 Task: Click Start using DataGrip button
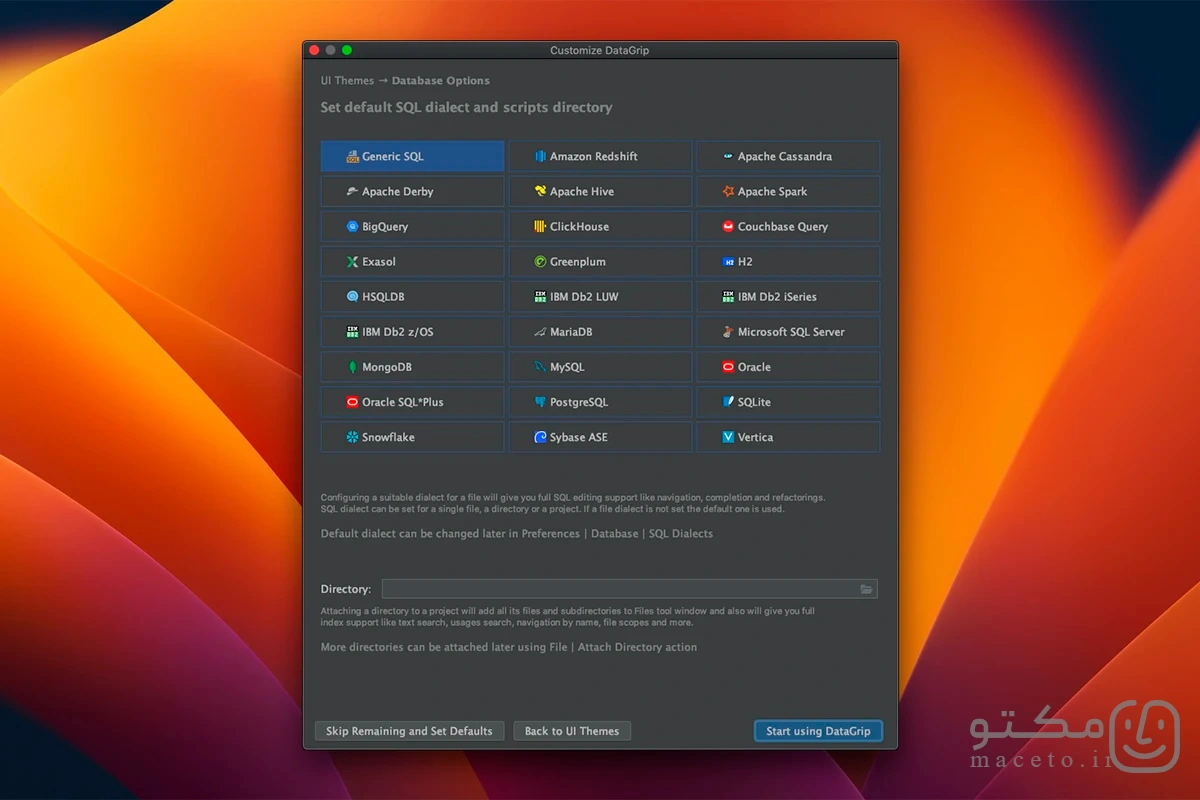(818, 731)
